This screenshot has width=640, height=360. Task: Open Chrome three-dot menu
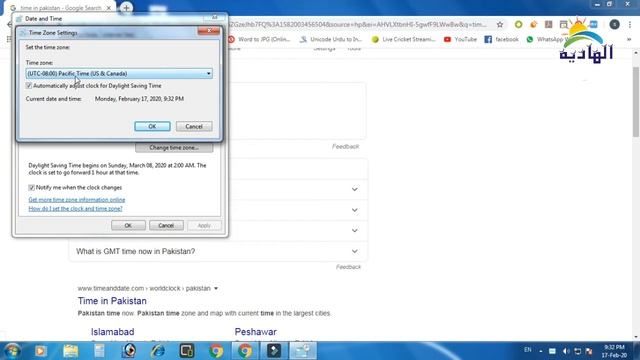point(630,24)
